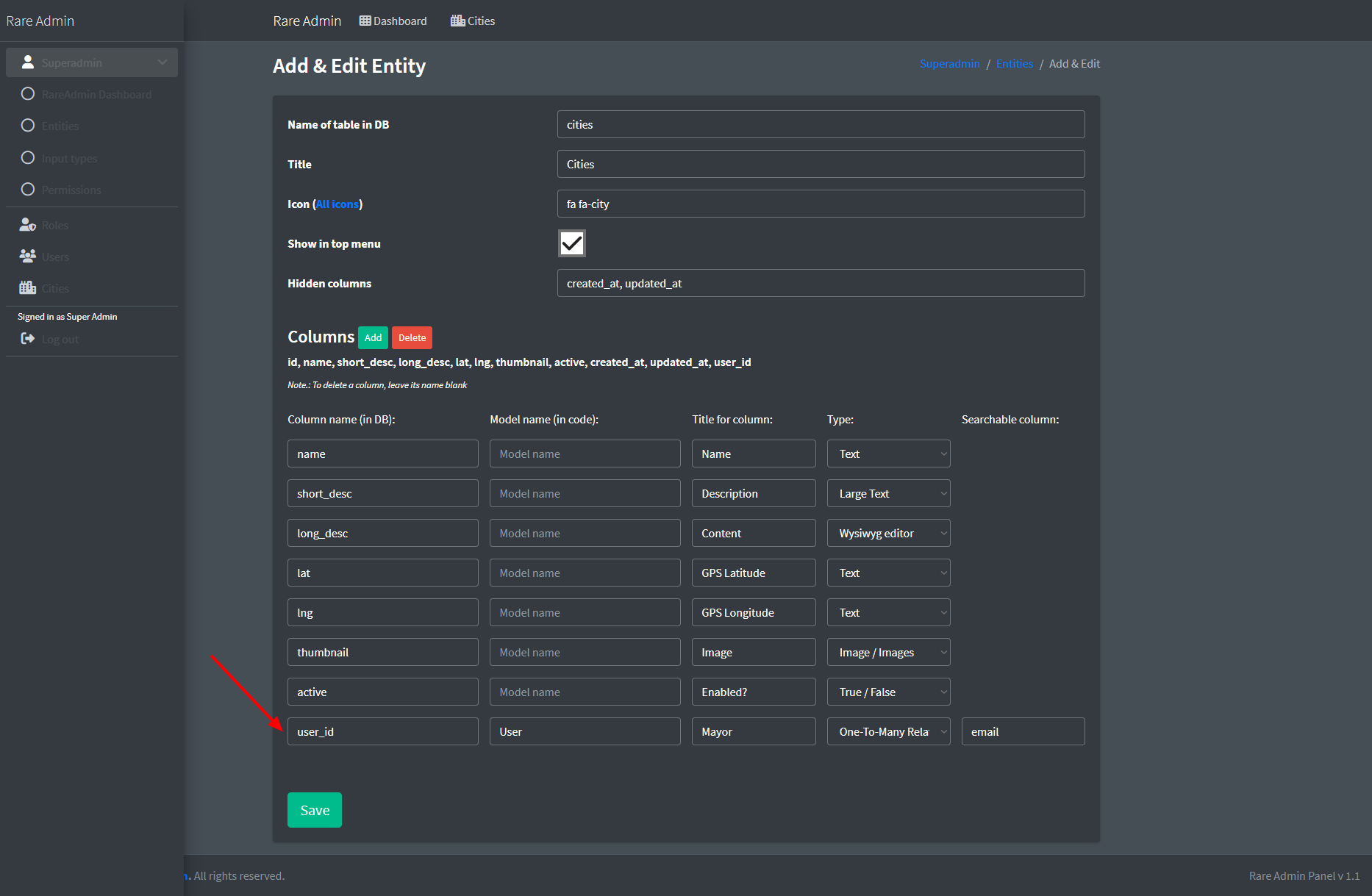Click the Log out arrow icon
Viewport: 1372px width, 896px height.
(x=28, y=339)
